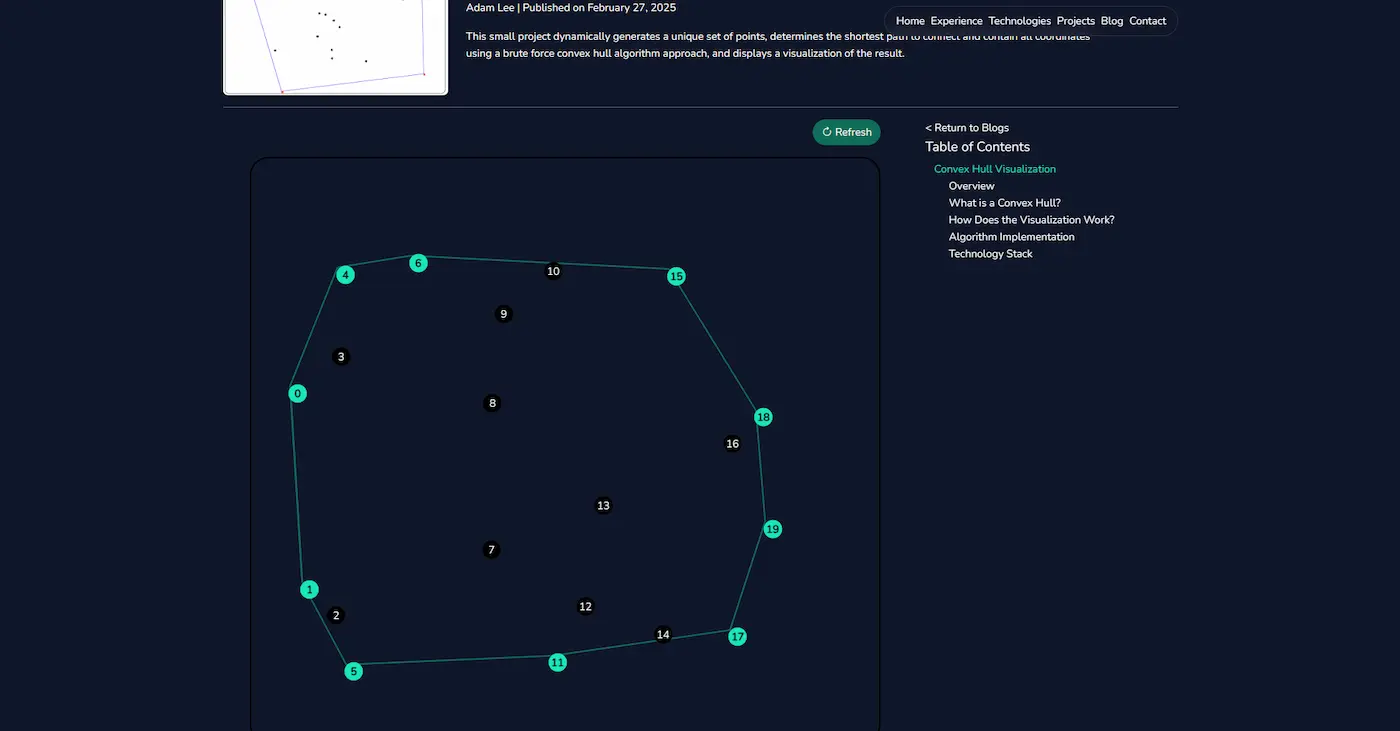
Task: Go to the Experience page
Action: 956,21
